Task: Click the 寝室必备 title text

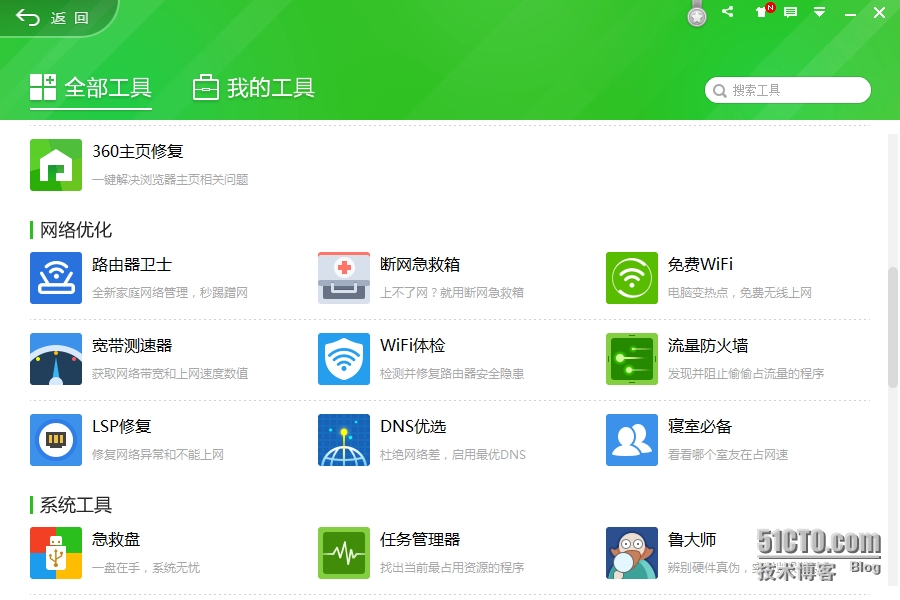Action: click(x=700, y=427)
